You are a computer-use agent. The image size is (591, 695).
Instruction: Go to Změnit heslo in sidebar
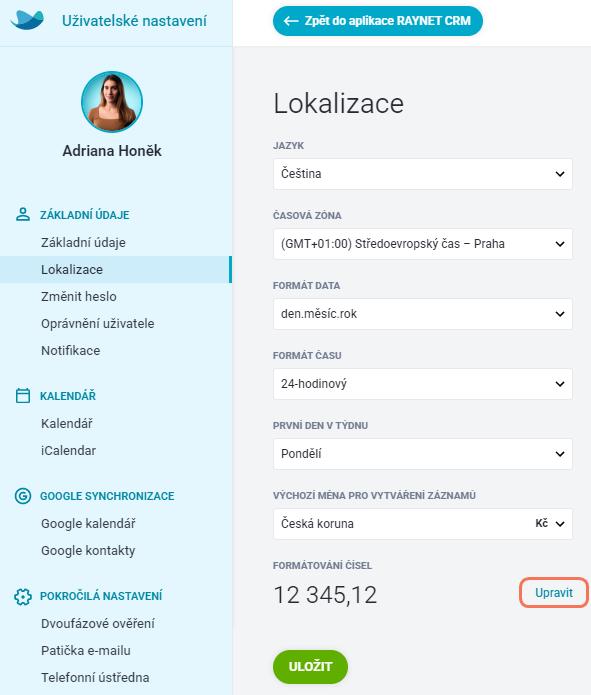[79, 297]
